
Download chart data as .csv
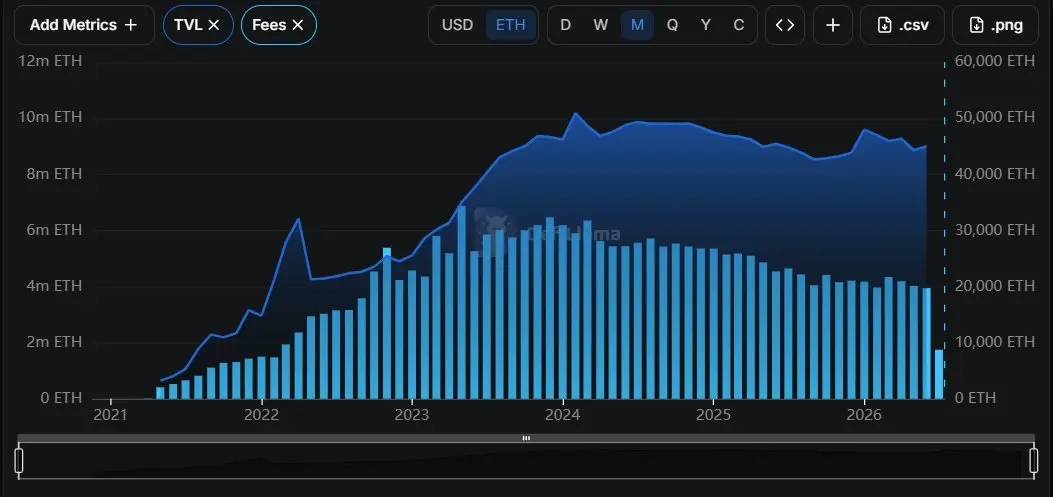click(x=903, y=25)
